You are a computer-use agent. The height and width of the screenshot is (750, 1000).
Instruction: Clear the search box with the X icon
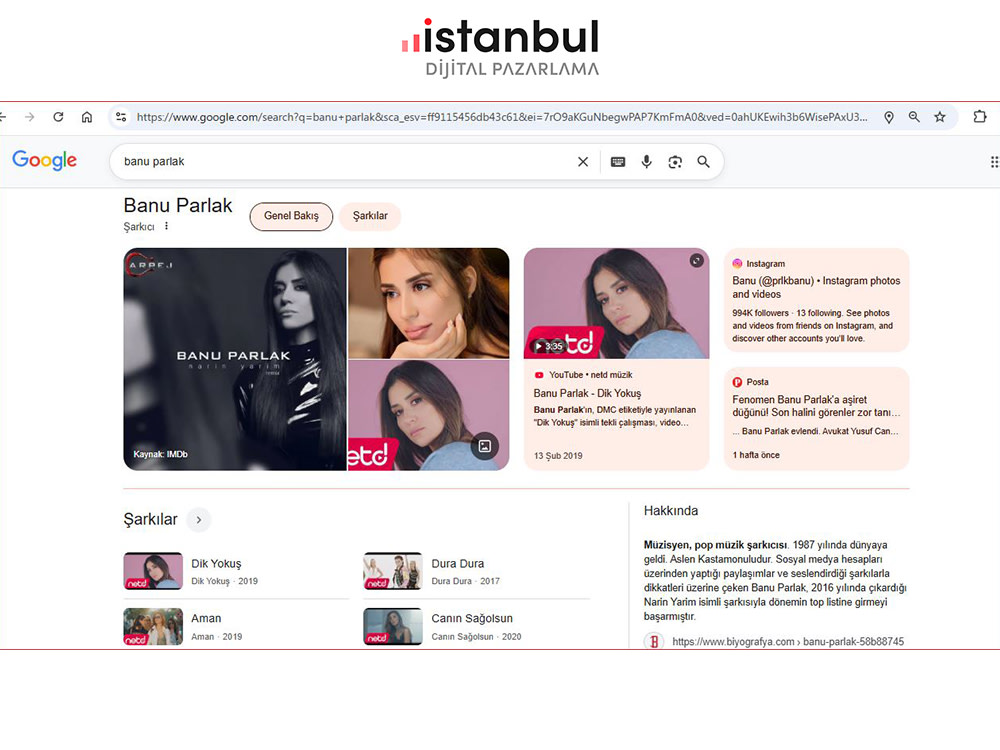[x=583, y=162]
